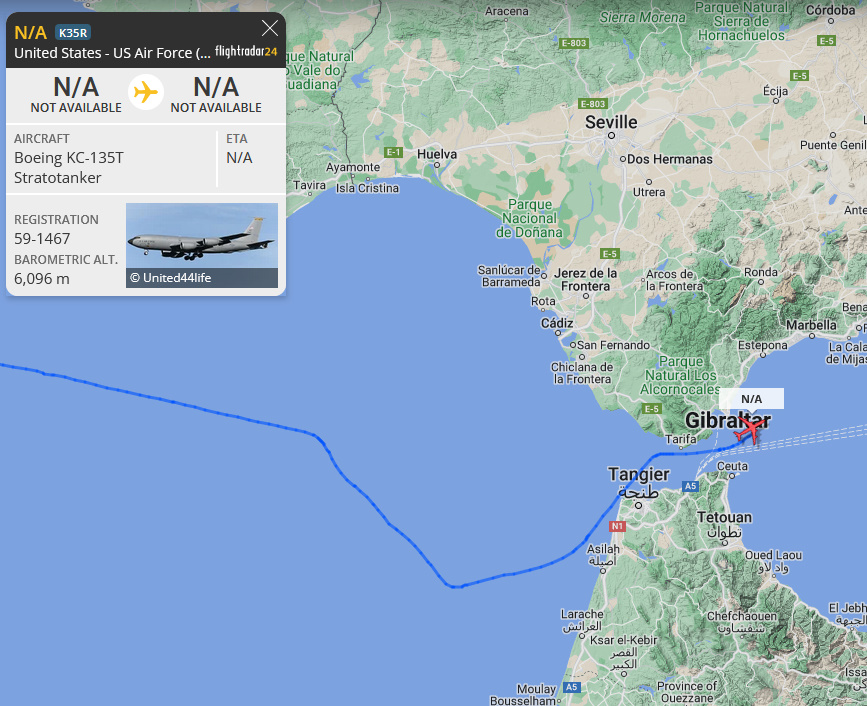This screenshot has height=706, width=867.
Task: Click the N/A callsign label above aircraft
Action: click(751, 399)
